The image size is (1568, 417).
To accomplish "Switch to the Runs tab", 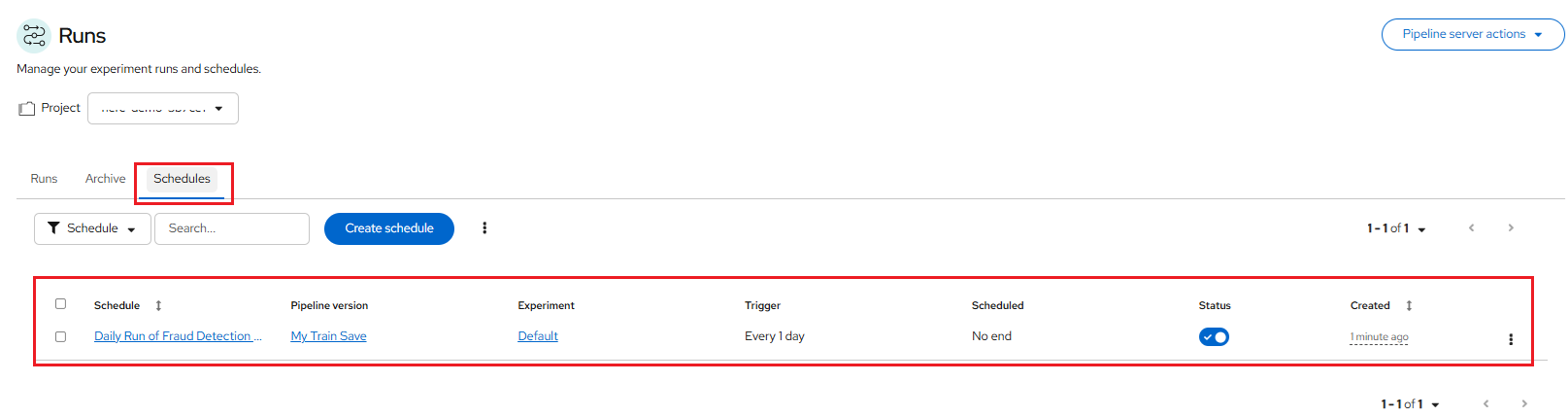I will [44, 179].
